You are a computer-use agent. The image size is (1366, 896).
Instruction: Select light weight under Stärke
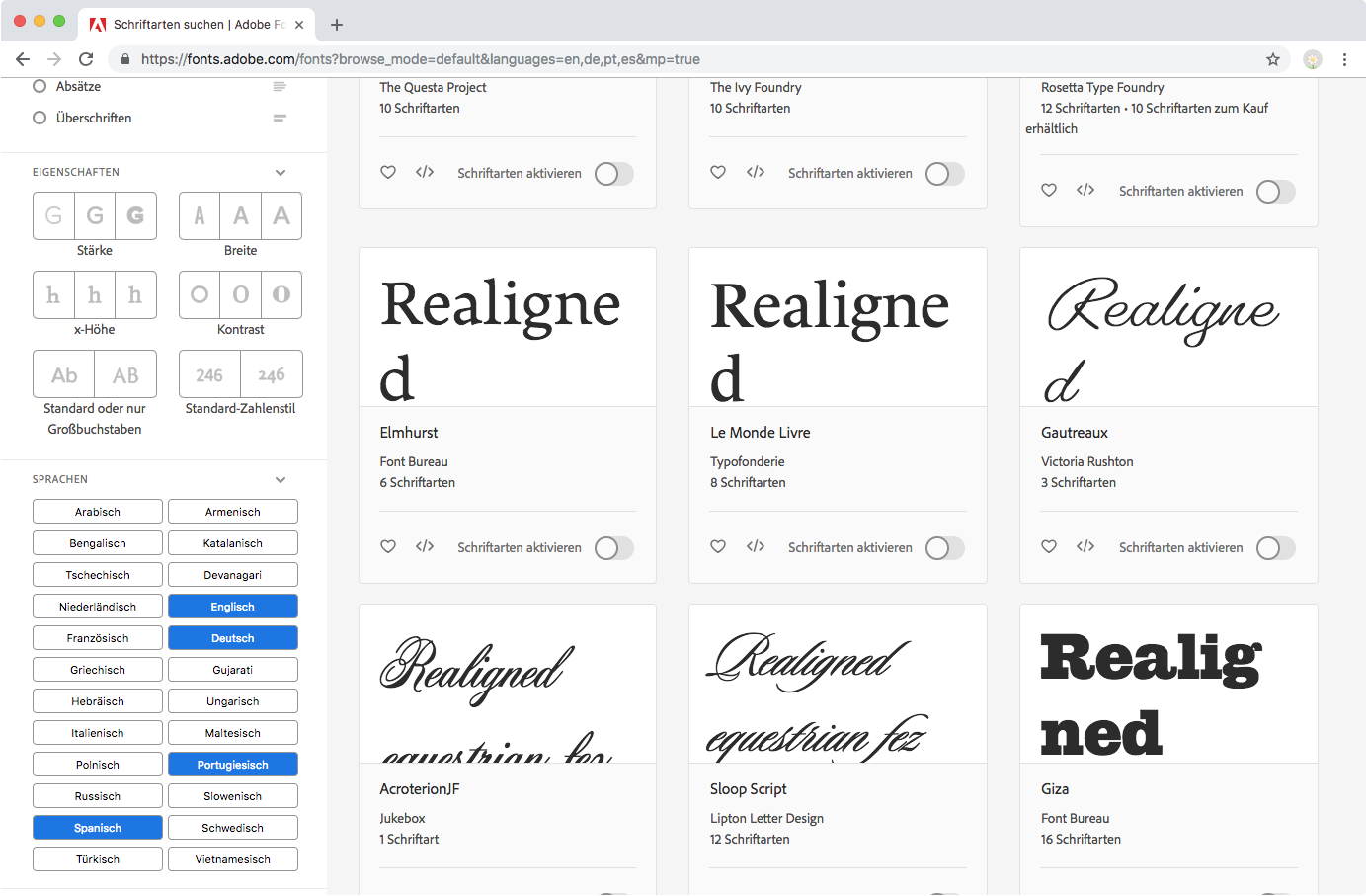point(53,215)
